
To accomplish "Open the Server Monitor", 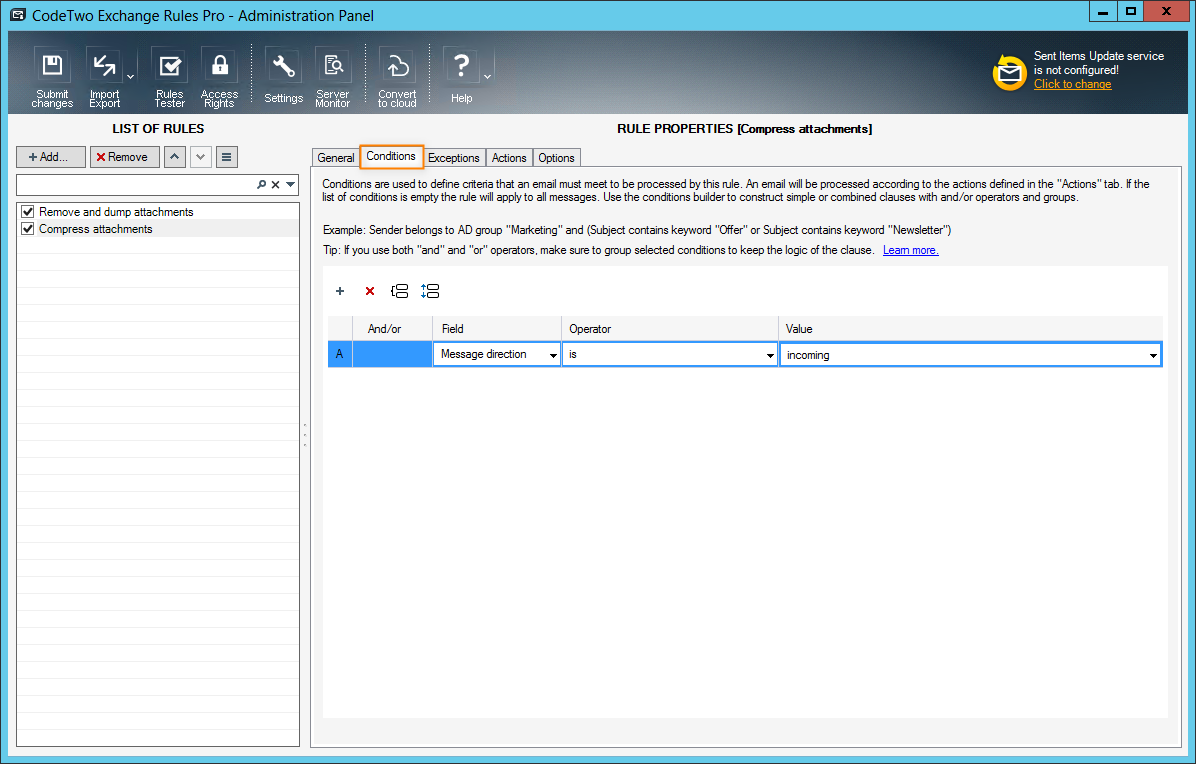I will (333, 77).
